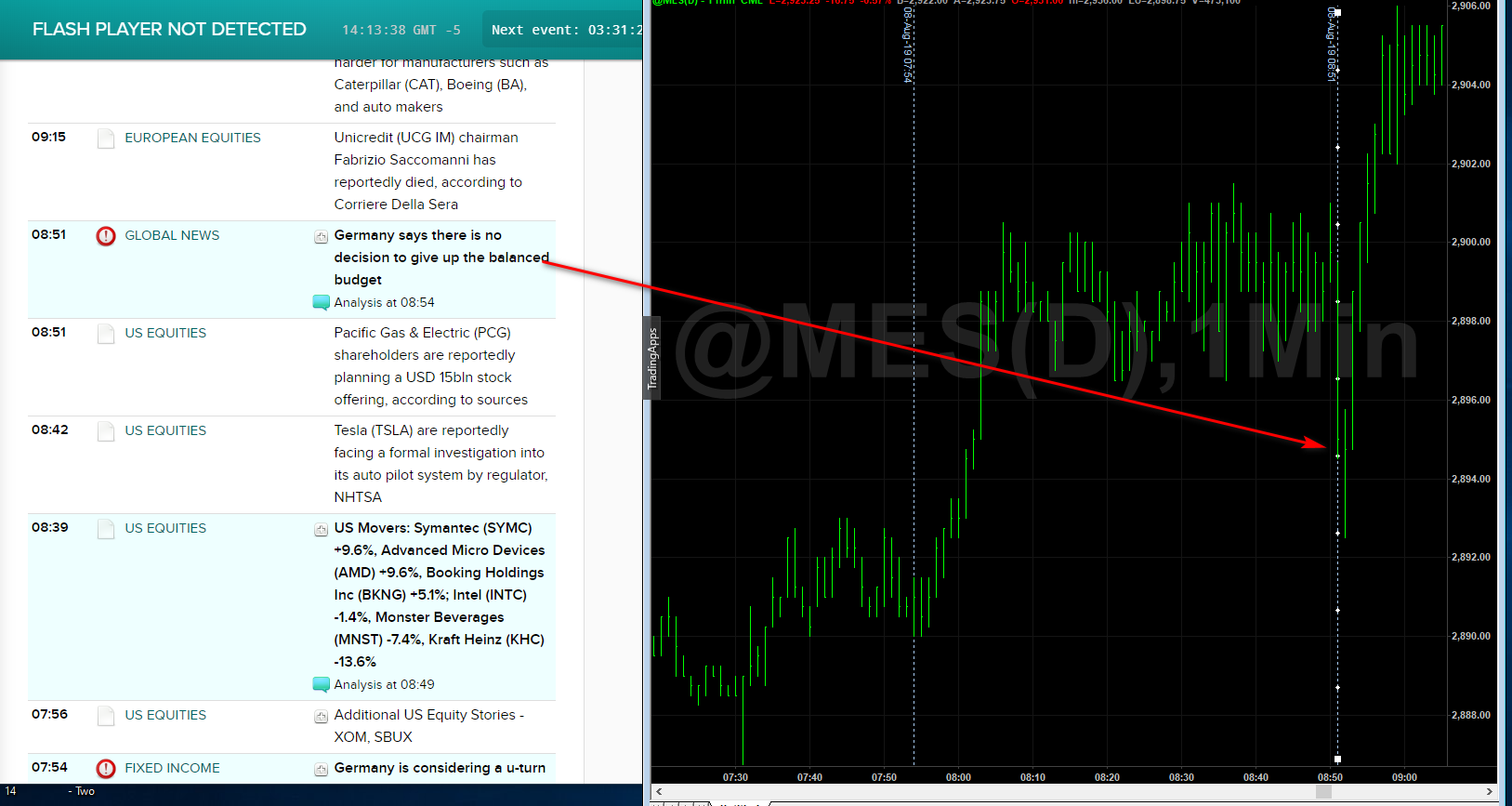Click the chat bubble icon beside Analysis at 08:54

click(x=322, y=302)
